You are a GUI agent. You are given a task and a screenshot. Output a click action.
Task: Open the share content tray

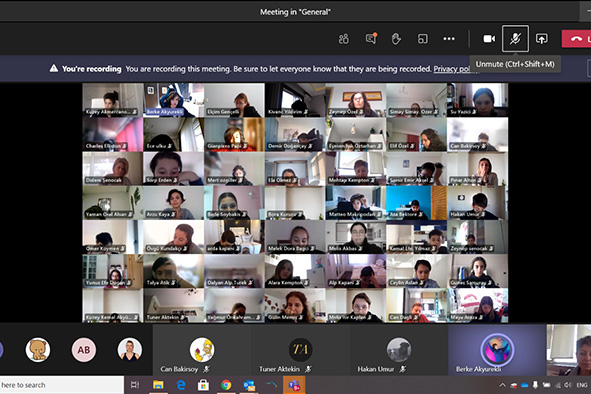542,39
